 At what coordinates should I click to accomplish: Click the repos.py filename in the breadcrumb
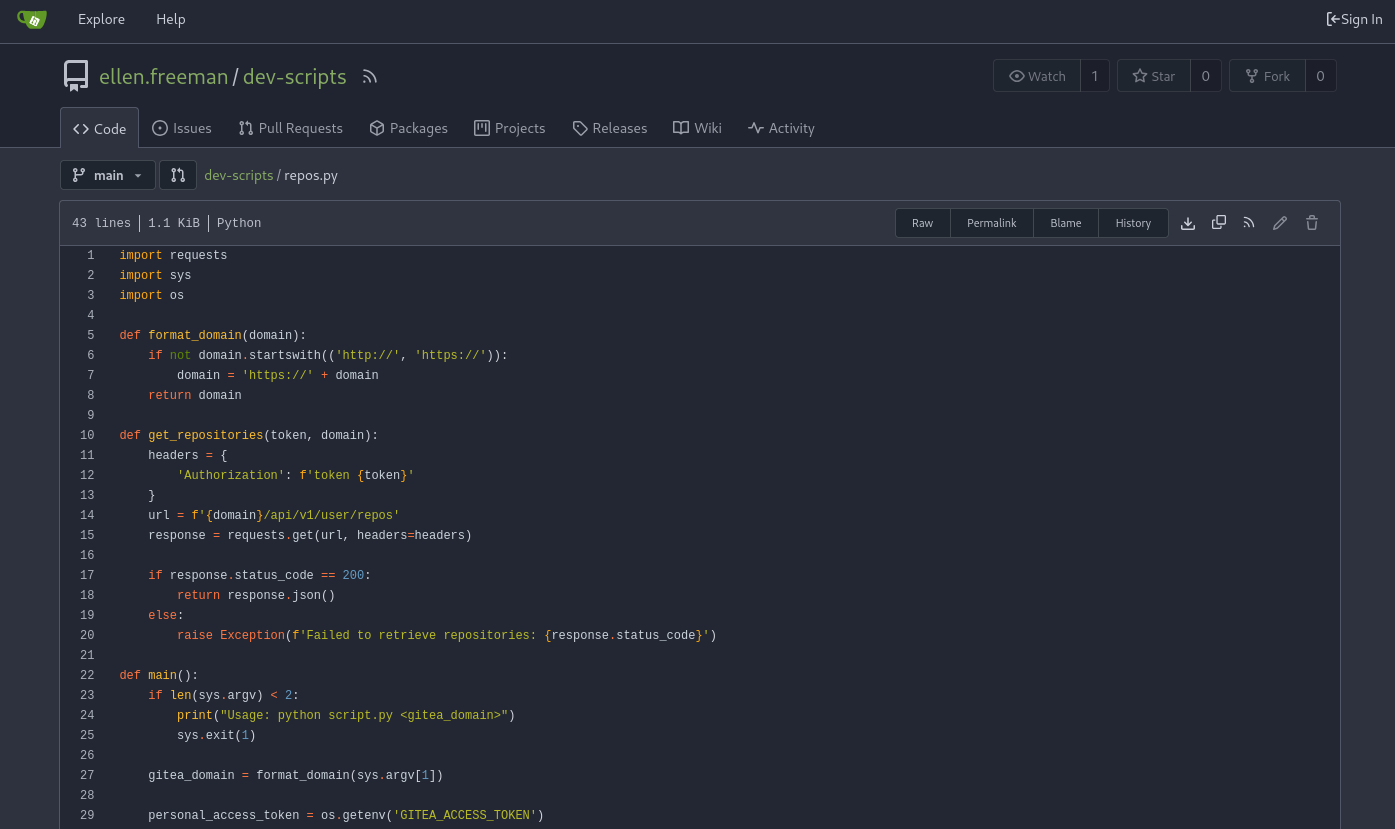tap(311, 175)
